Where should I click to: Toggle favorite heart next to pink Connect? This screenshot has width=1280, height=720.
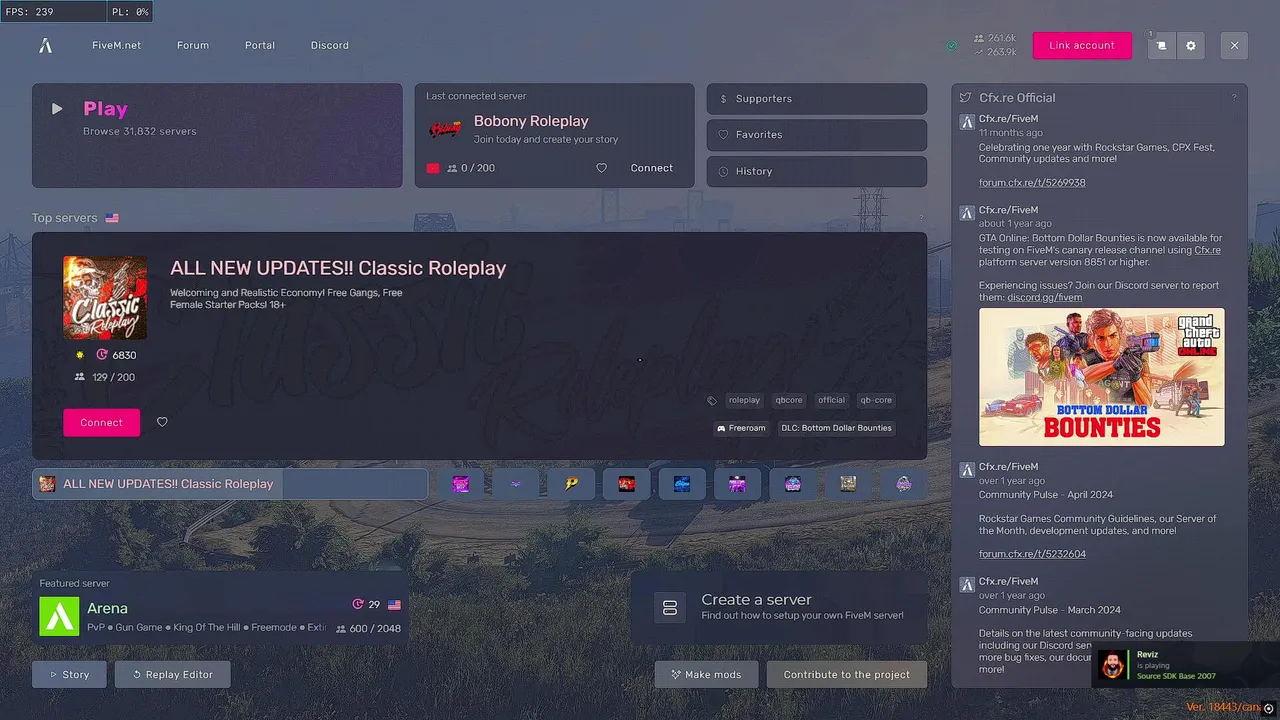click(x=162, y=422)
